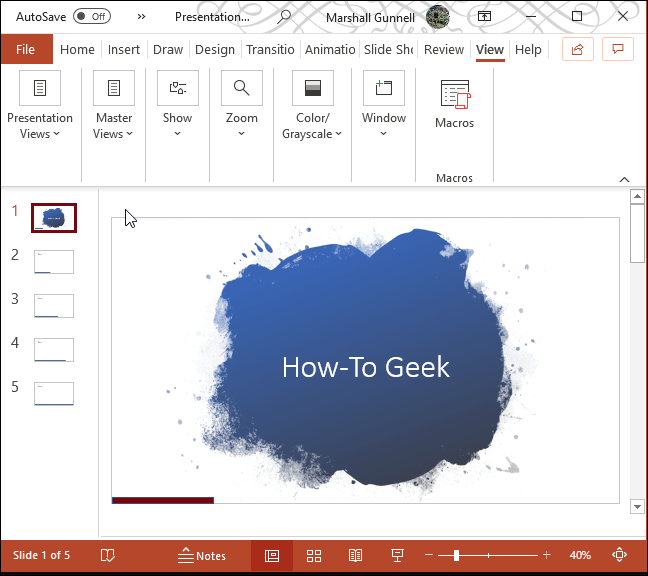Open the Comments pane icon
Screen dimensions: 648x576
click(x=619, y=50)
